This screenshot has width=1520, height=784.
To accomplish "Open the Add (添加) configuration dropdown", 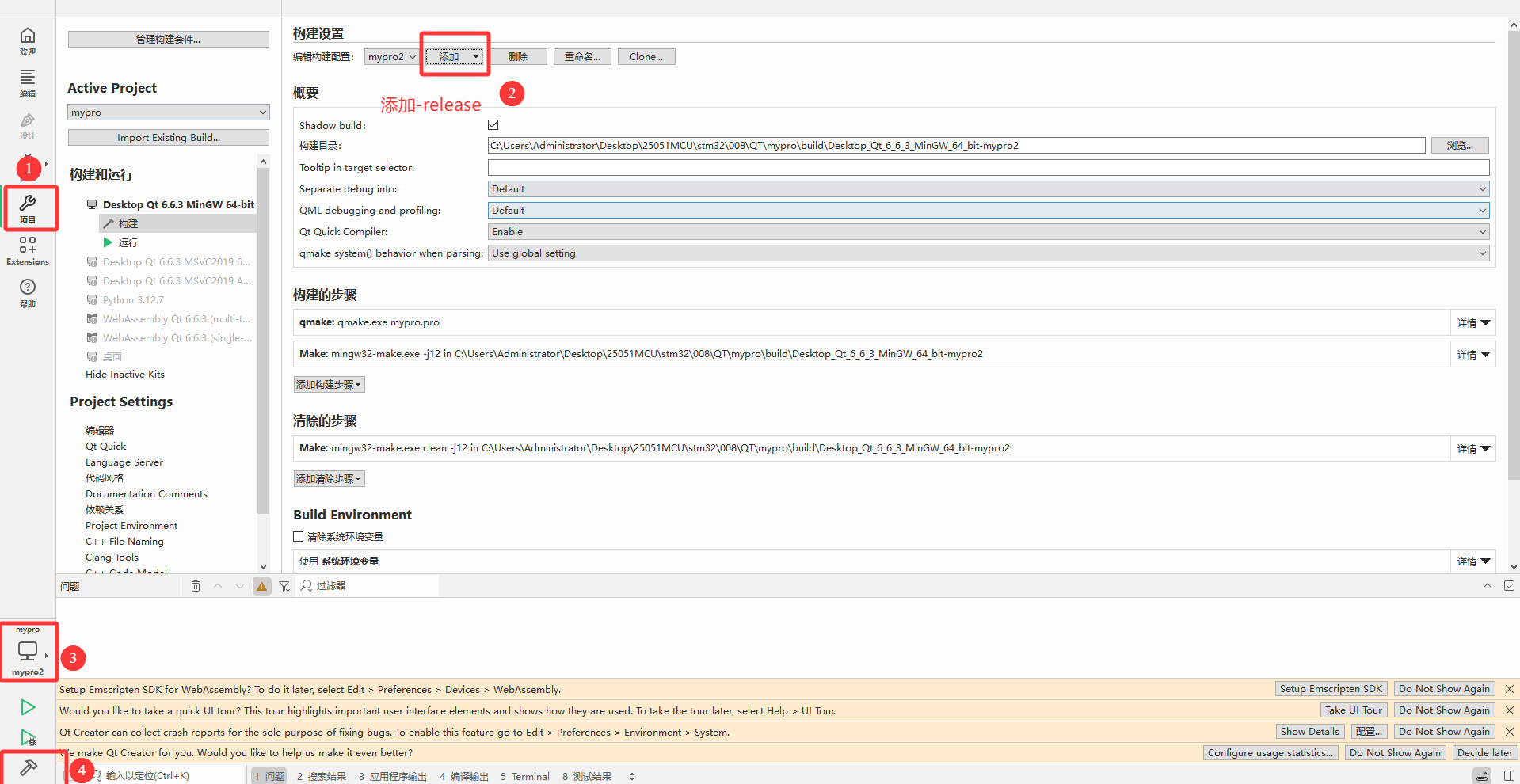I will (454, 57).
